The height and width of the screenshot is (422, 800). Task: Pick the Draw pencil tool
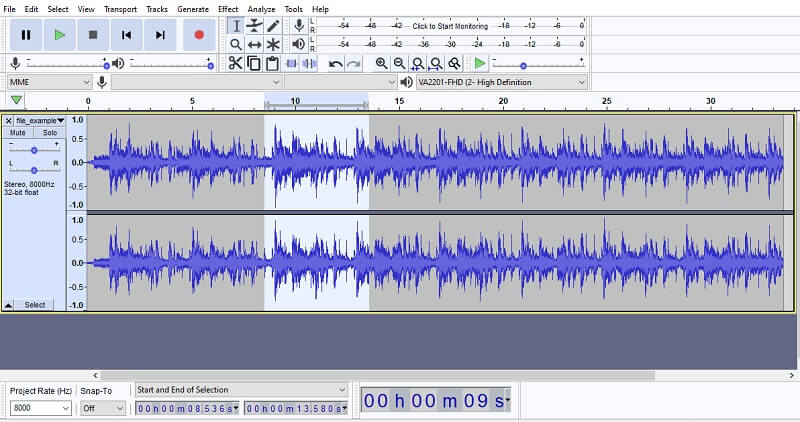click(x=273, y=25)
